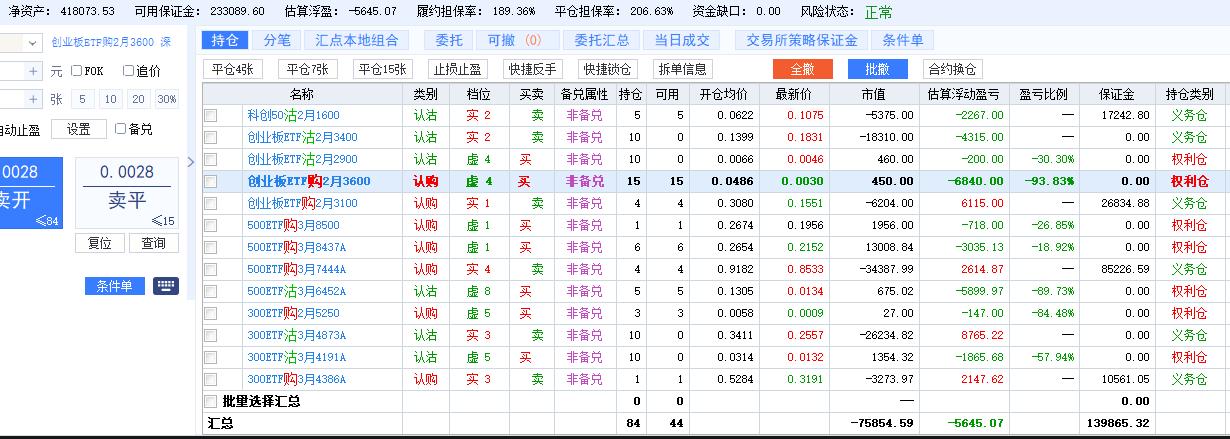
Task: Click the plus stepper beside 元
Action: point(33,71)
